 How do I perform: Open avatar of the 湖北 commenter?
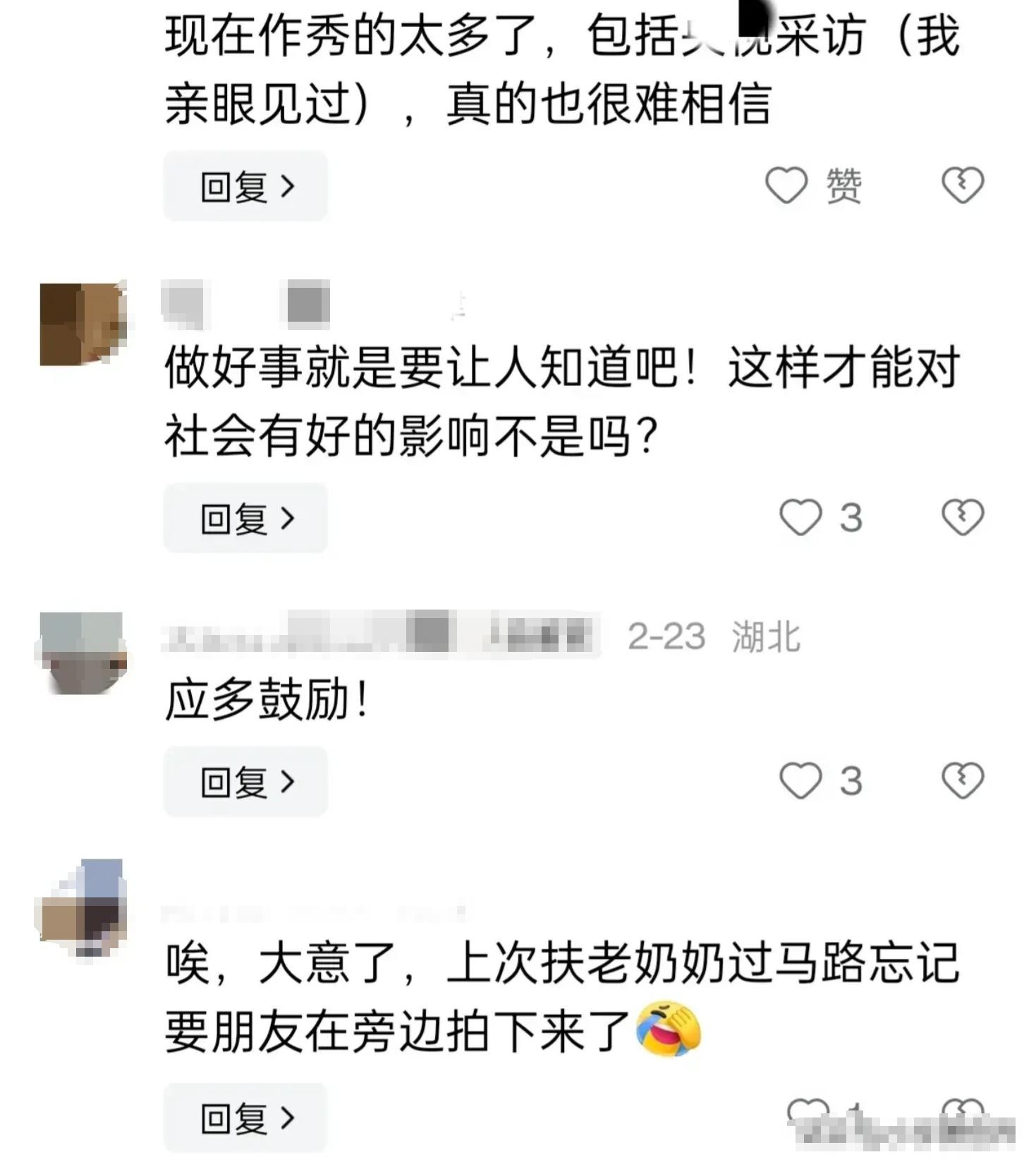(81, 653)
